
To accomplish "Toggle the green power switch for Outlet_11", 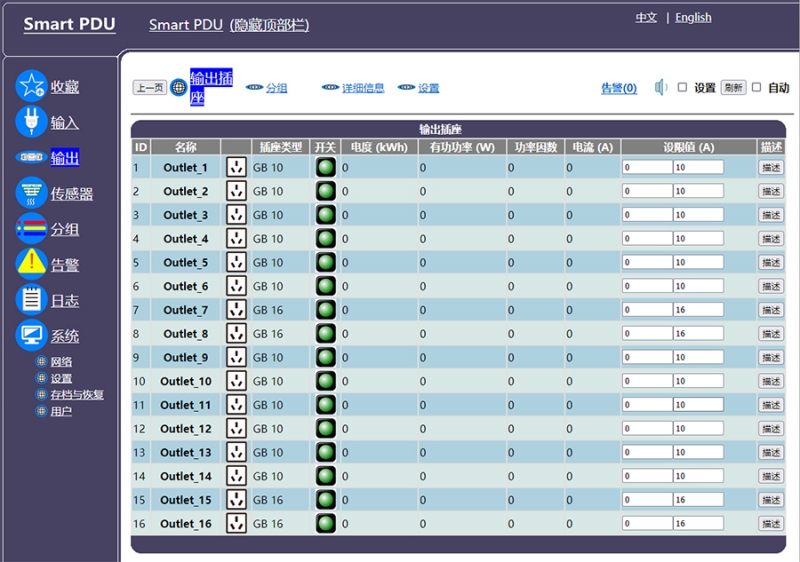I will pos(326,405).
